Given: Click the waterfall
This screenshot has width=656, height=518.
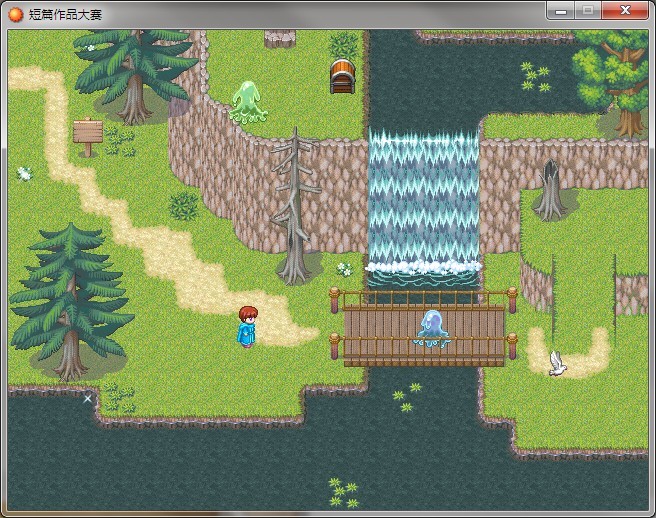Looking at the screenshot, I should coord(423,203).
